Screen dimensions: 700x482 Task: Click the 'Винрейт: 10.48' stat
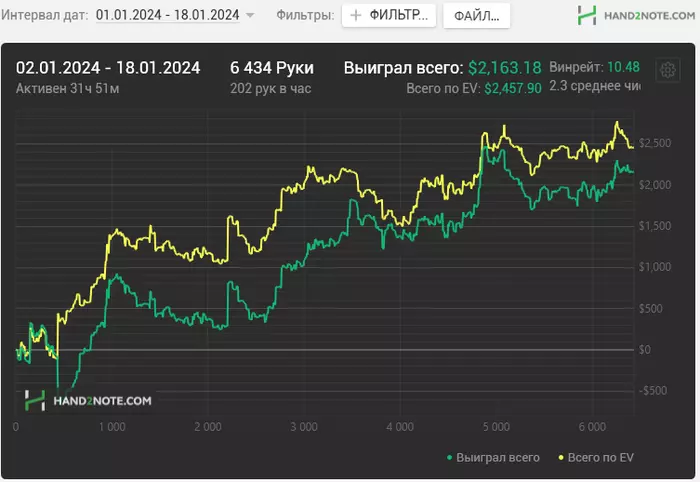tap(594, 67)
